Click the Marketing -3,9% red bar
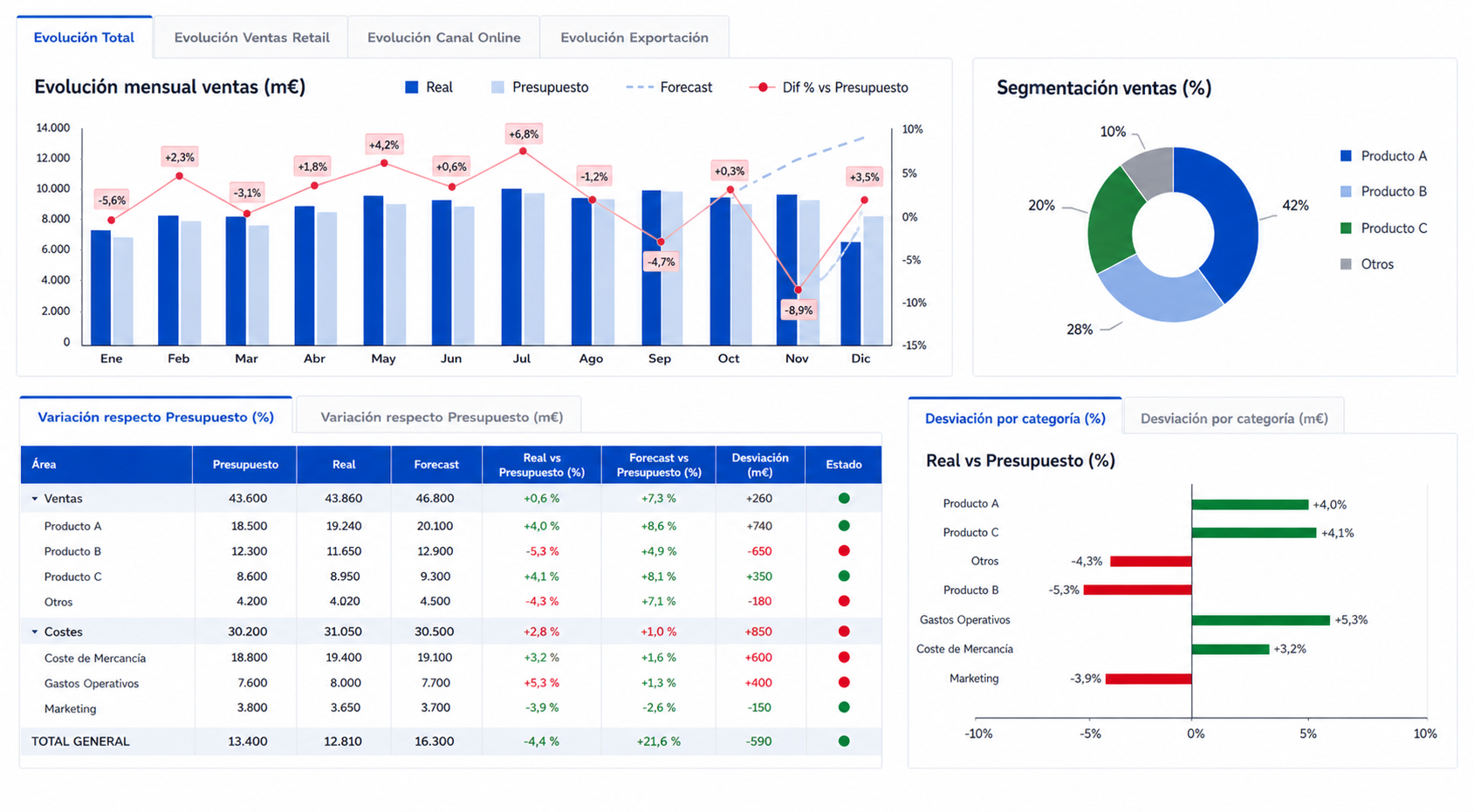Viewport: 1474px width, 812px height. point(1148,679)
